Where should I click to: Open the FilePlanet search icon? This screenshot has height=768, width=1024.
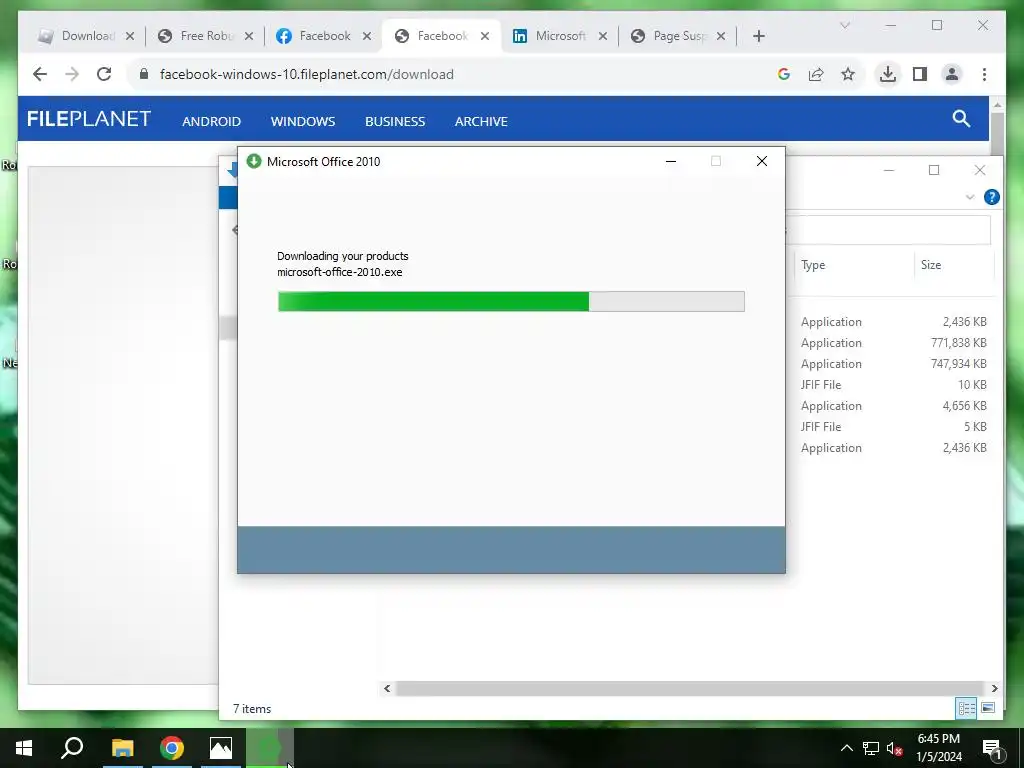coord(961,118)
